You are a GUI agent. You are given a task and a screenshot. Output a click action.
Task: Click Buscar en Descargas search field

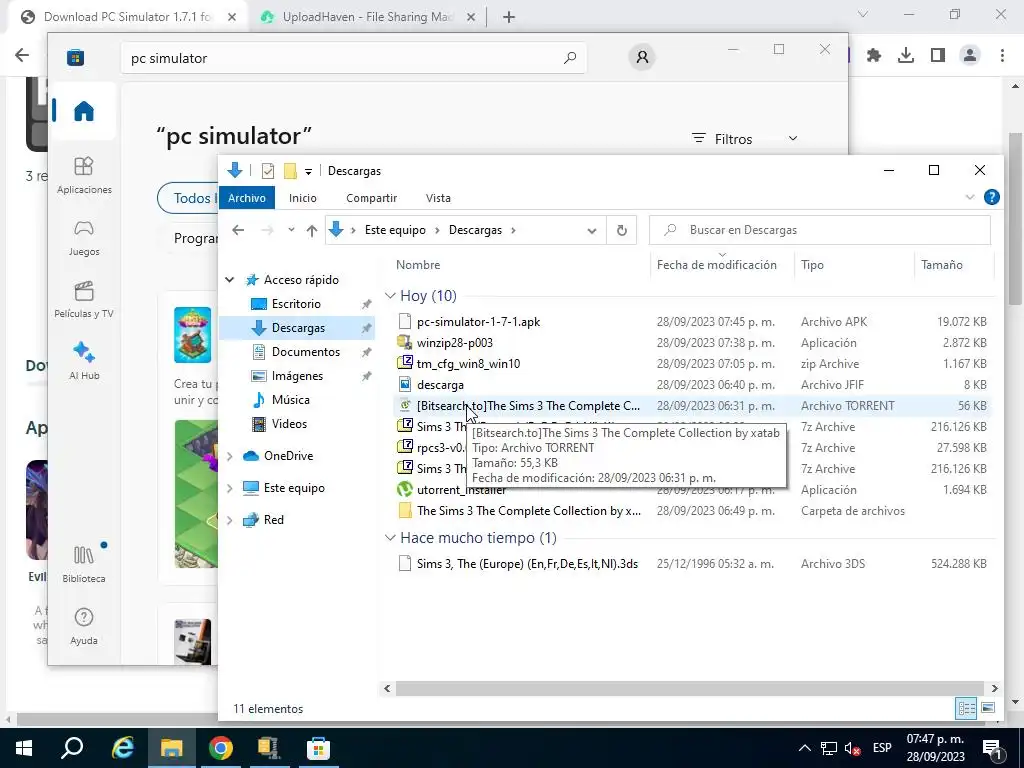pyautogui.click(x=820, y=230)
